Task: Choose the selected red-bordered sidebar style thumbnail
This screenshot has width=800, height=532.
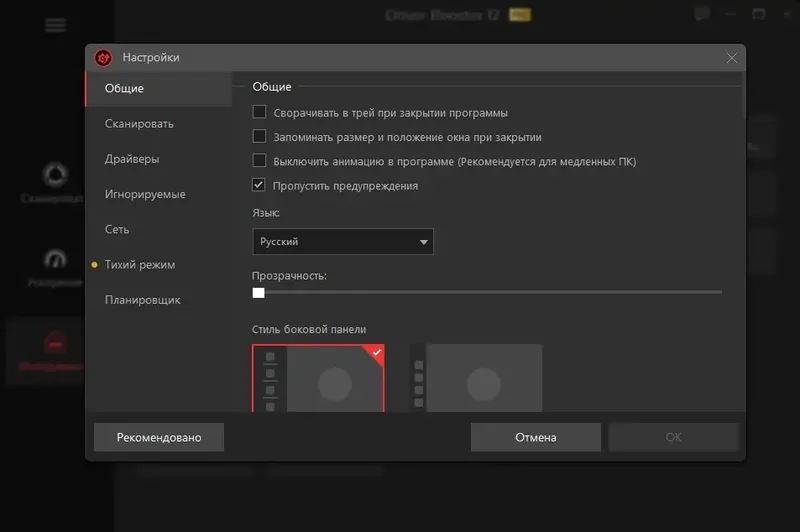Action: click(318, 378)
